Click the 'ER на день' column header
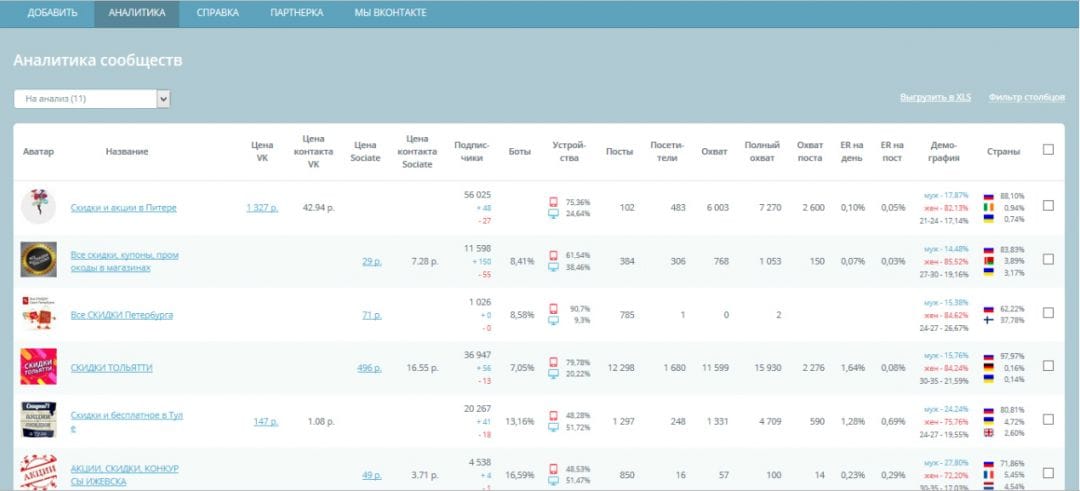The width and height of the screenshot is (1080, 491). click(x=853, y=152)
